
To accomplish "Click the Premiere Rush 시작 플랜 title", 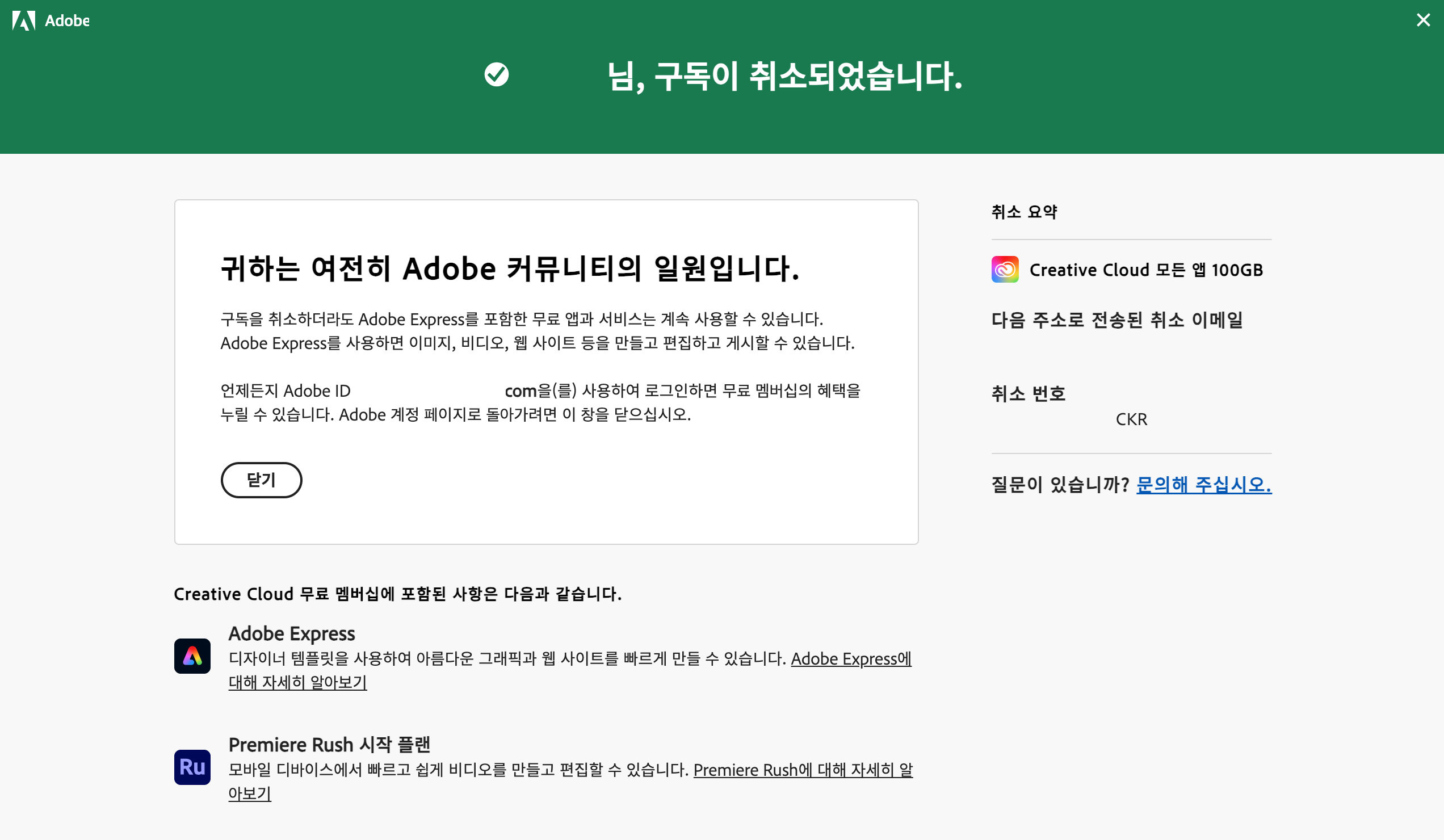I will (x=329, y=744).
